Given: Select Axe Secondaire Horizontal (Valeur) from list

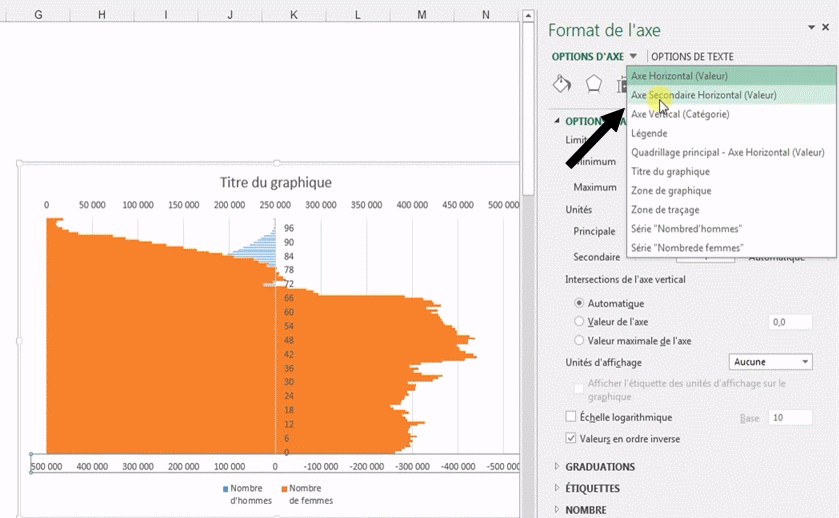Looking at the screenshot, I should 703,95.
